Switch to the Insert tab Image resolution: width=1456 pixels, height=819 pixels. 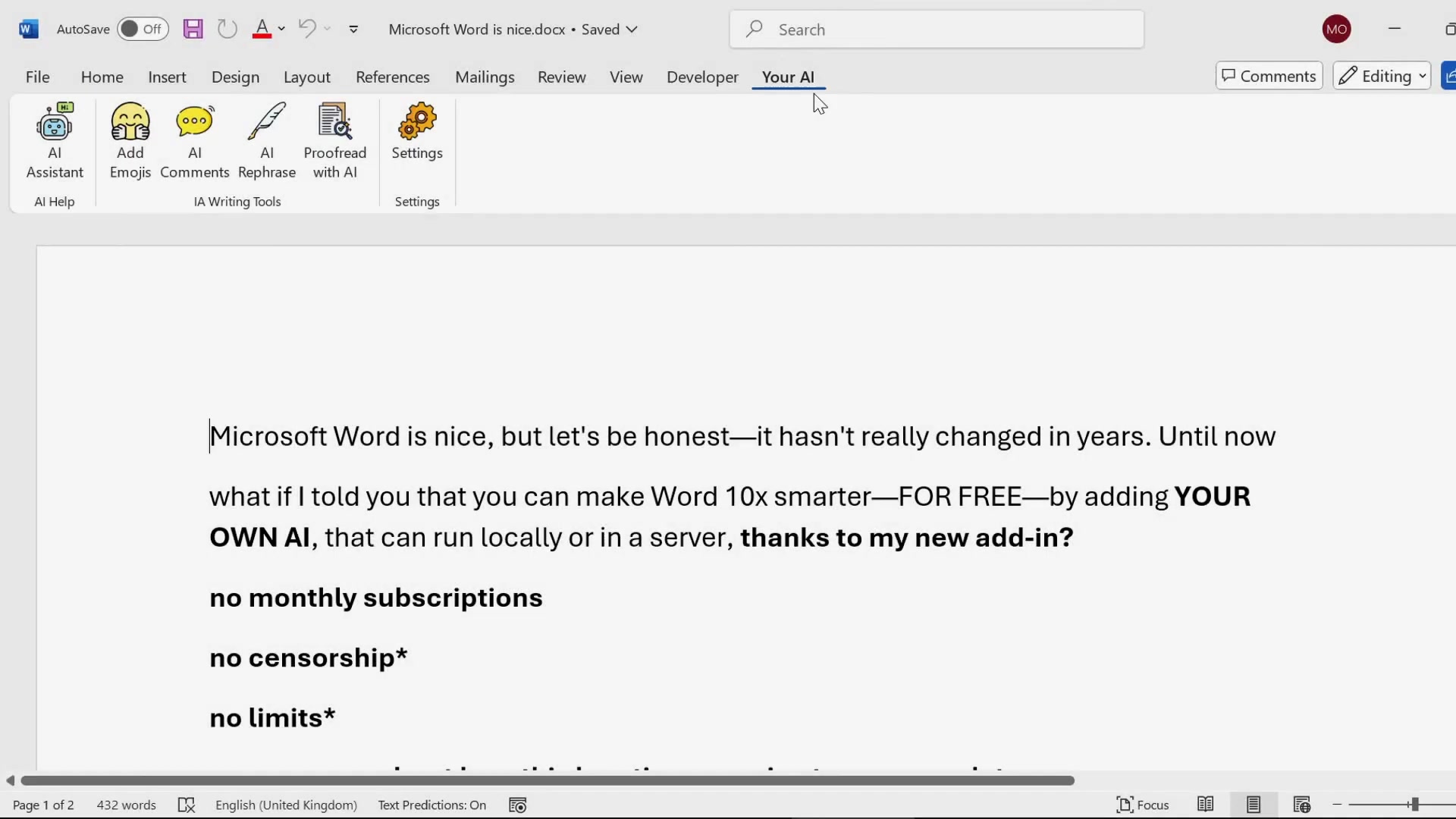point(167,77)
